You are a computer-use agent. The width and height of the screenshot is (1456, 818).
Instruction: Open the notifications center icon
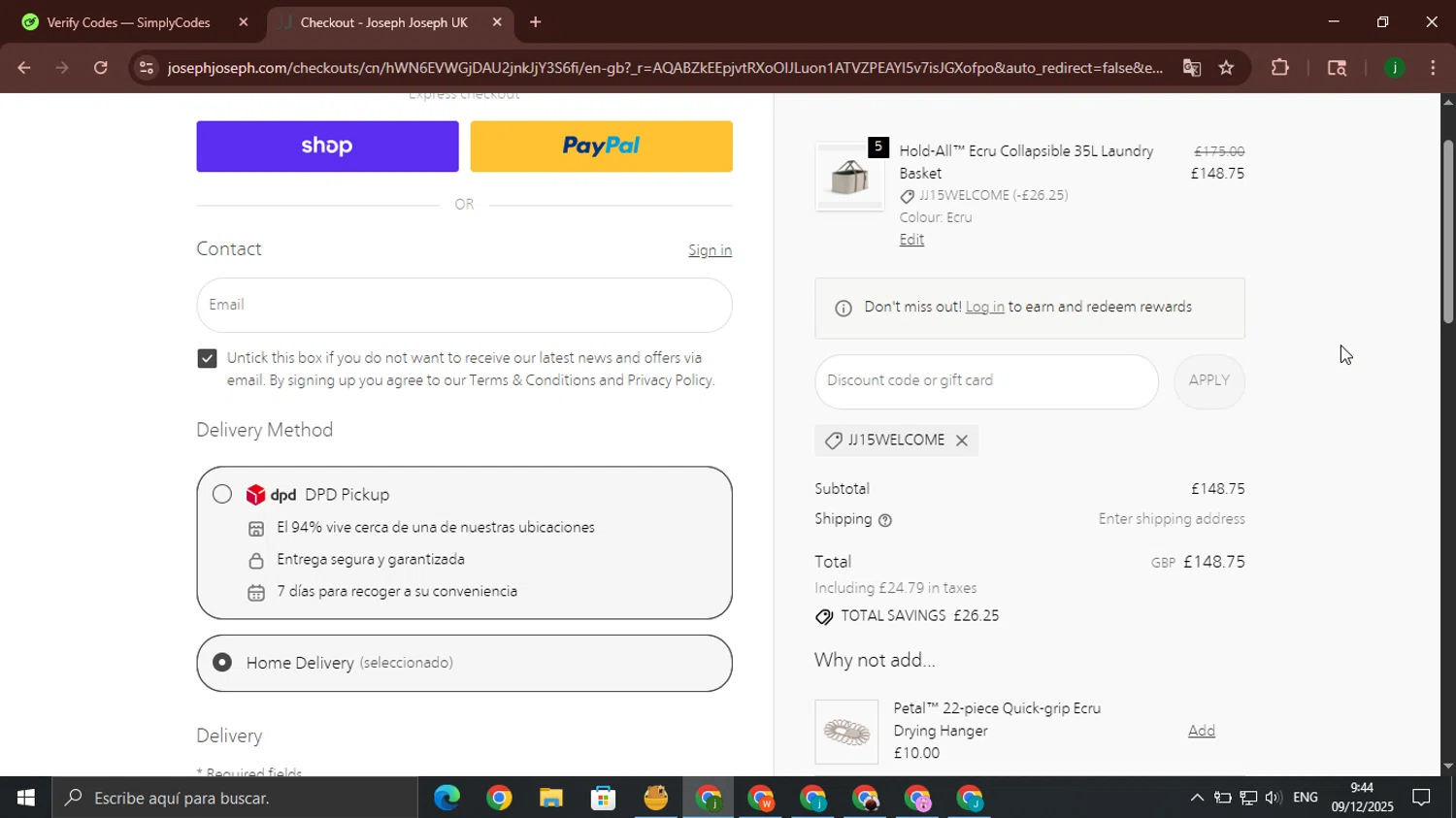pyautogui.click(x=1421, y=798)
